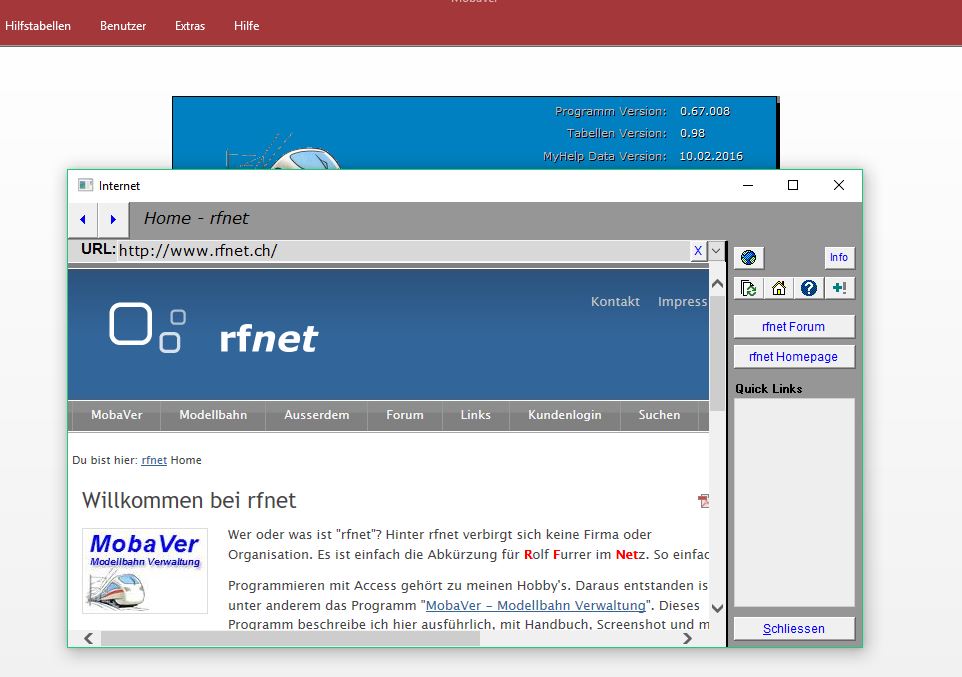Minimize the Internet window
The width and height of the screenshot is (962, 677).
tap(748, 185)
